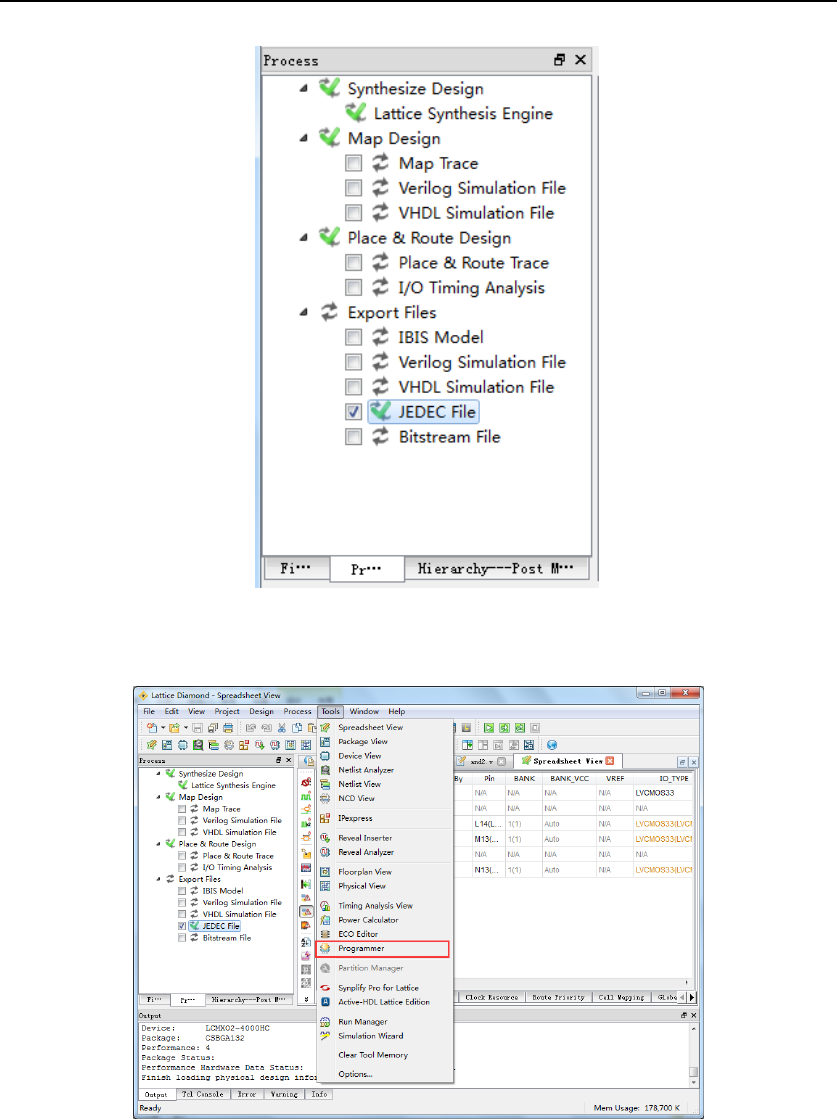Tick I/O Timing Analysis checkbox in enlarged panel

tap(353, 288)
